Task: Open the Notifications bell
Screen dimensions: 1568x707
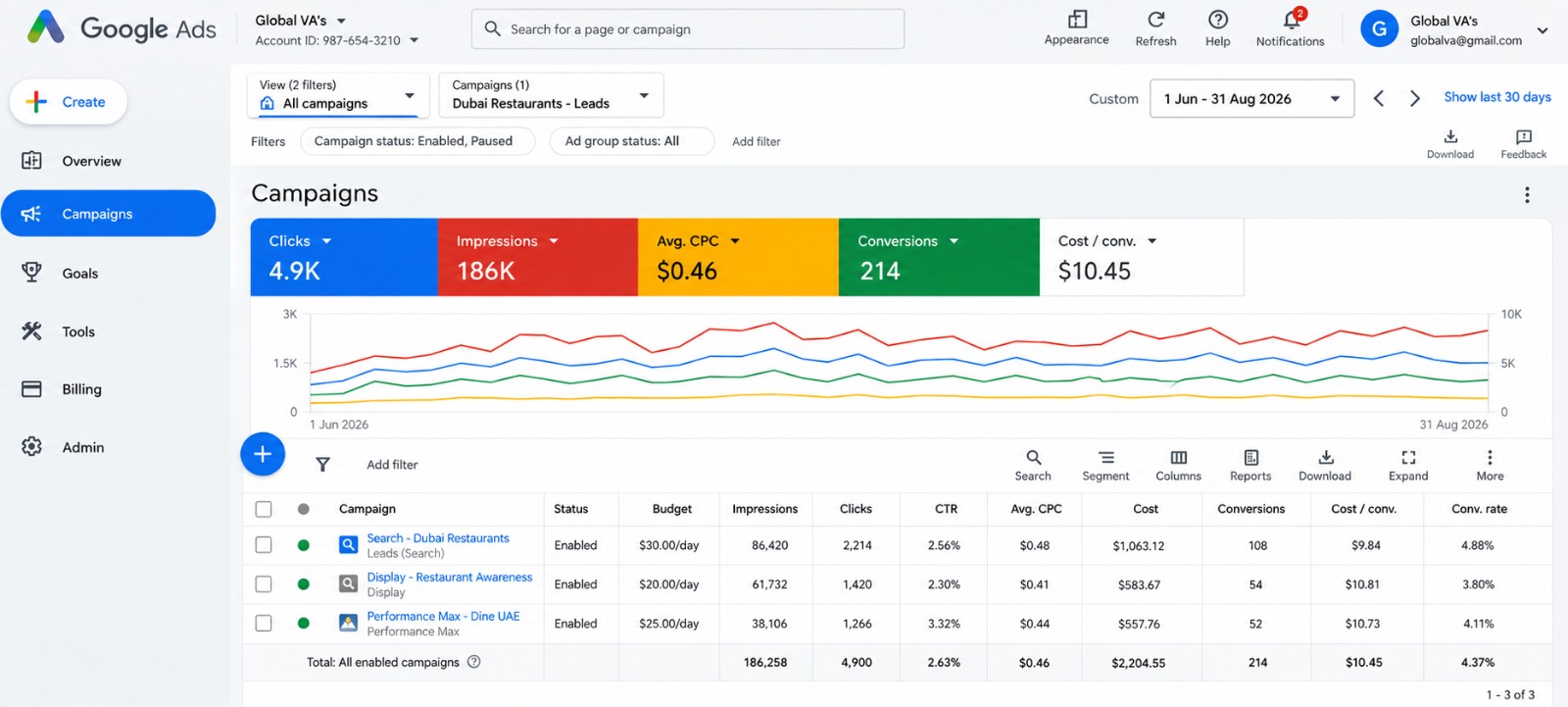Action: [1293, 19]
